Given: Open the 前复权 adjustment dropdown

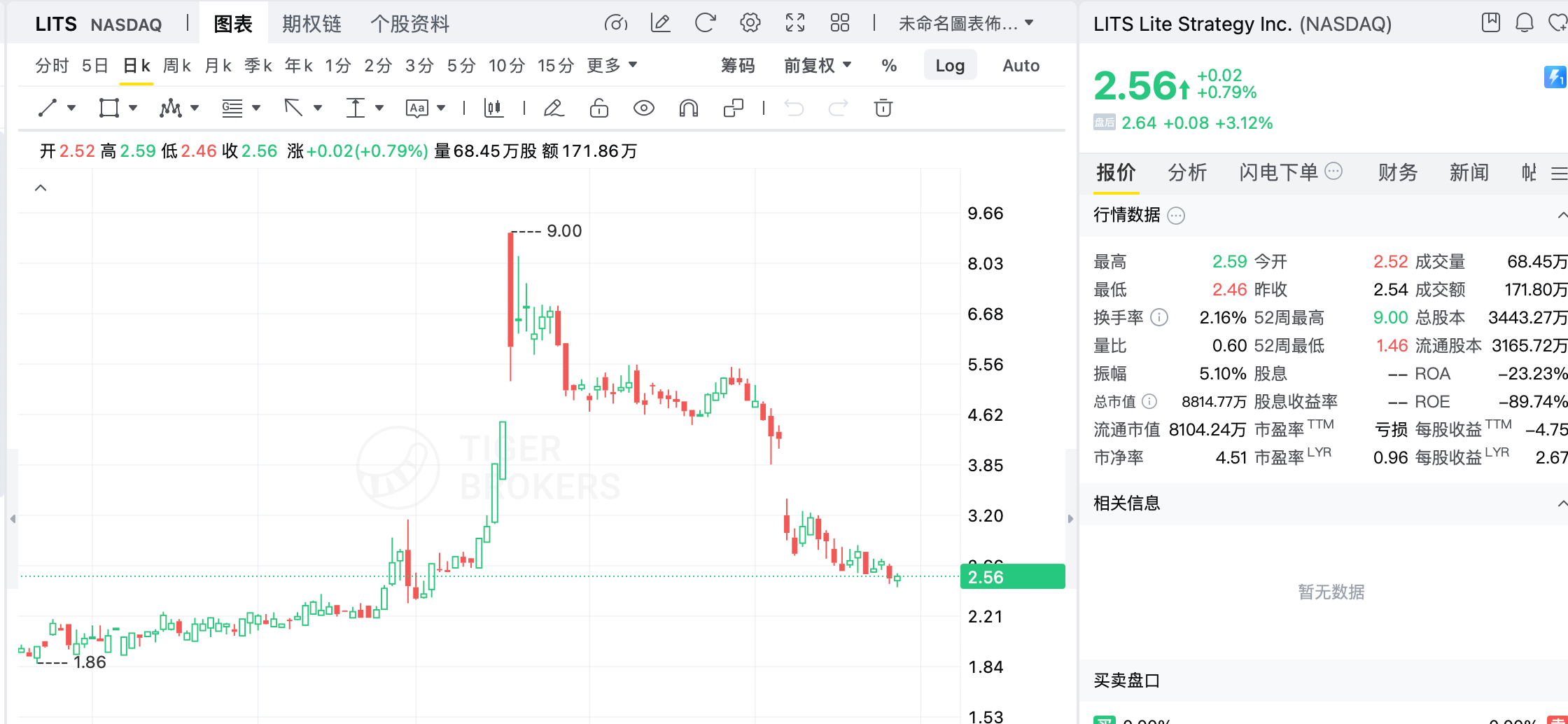Looking at the screenshot, I should 818,66.
